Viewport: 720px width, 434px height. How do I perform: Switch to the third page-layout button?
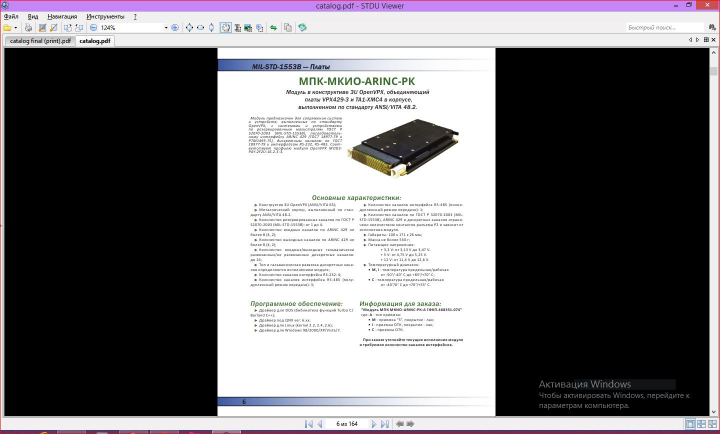click(712, 424)
